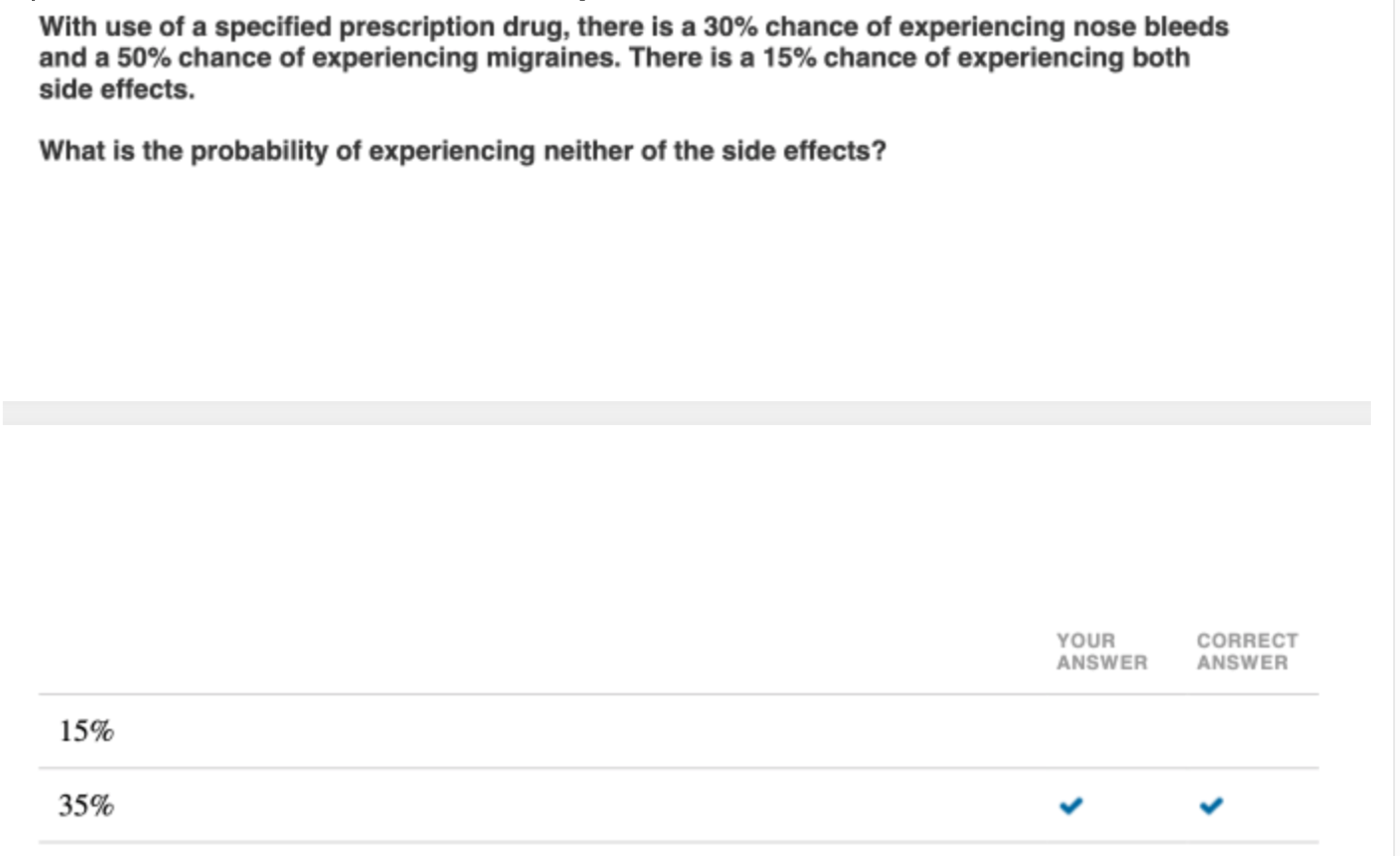Click the YOUR ANSWER column header

point(1102,651)
